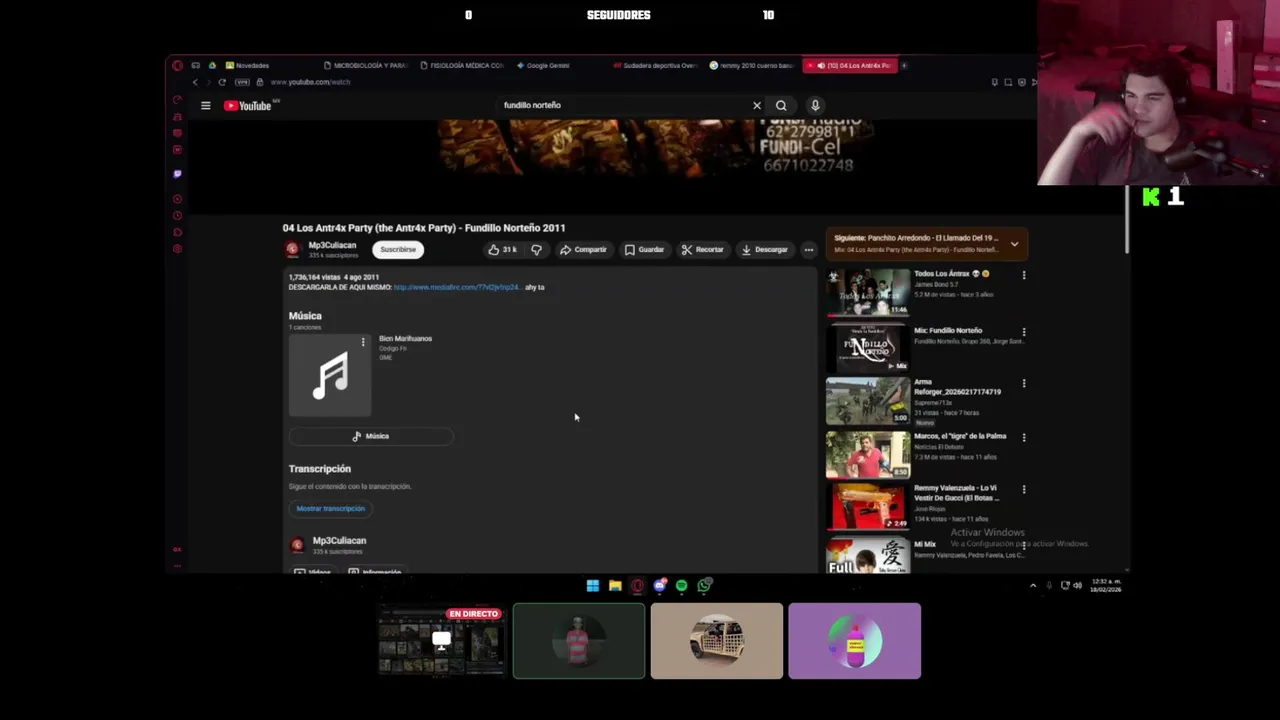Open options for Bien Marihuanos song
Image resolution: width=1280 pixels, height=720 pixels.
(x=363, y=343)
